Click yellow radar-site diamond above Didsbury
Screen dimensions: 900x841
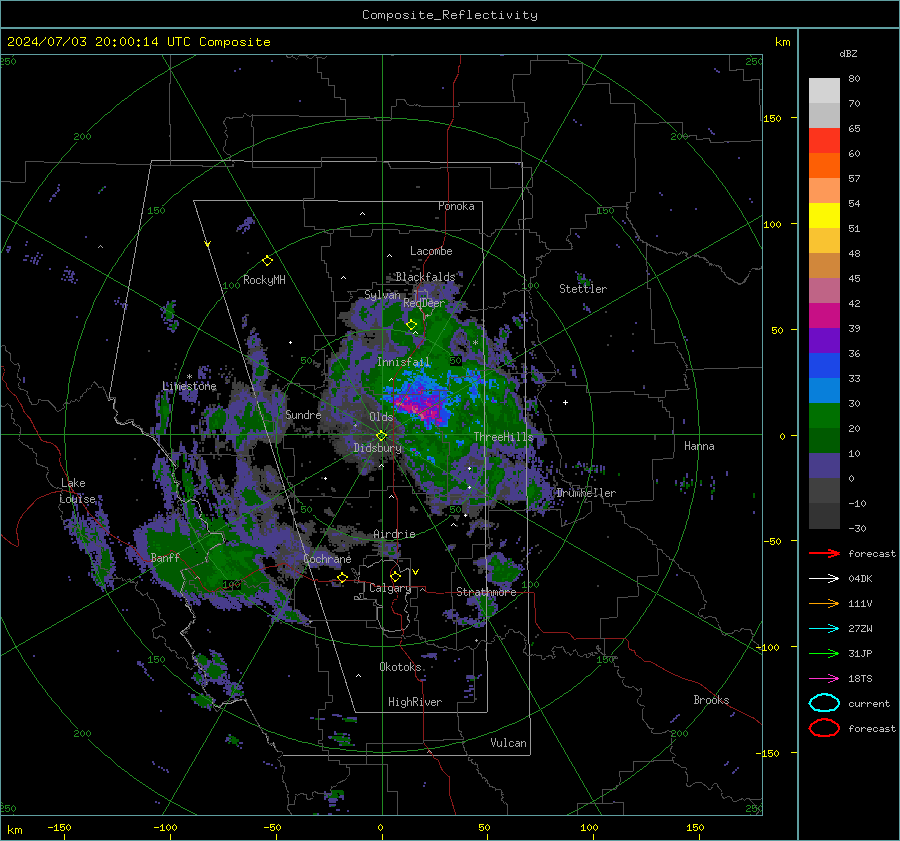[x=381, y=436]
